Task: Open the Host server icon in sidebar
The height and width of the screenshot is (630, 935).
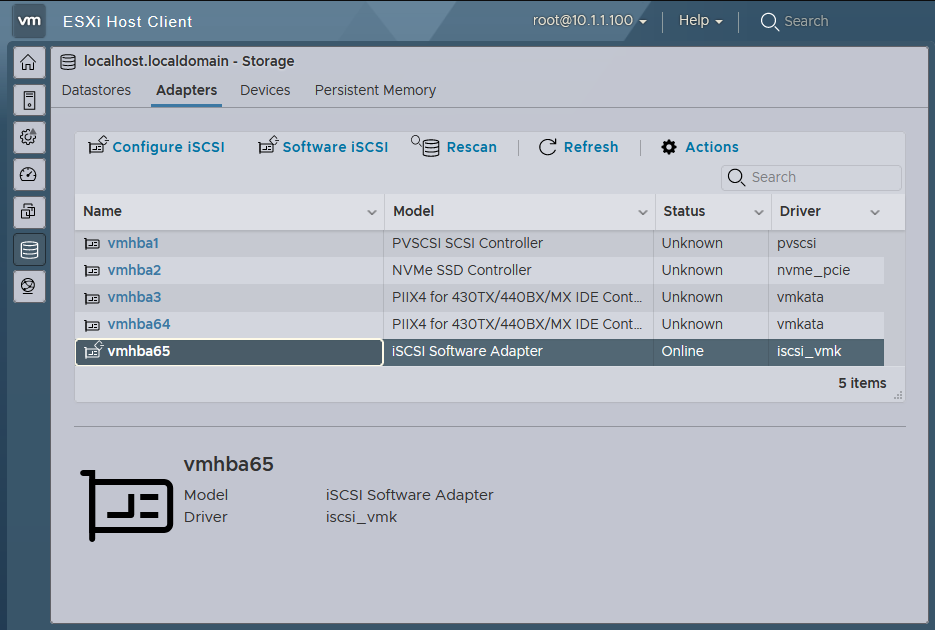Action: point(29,100)
